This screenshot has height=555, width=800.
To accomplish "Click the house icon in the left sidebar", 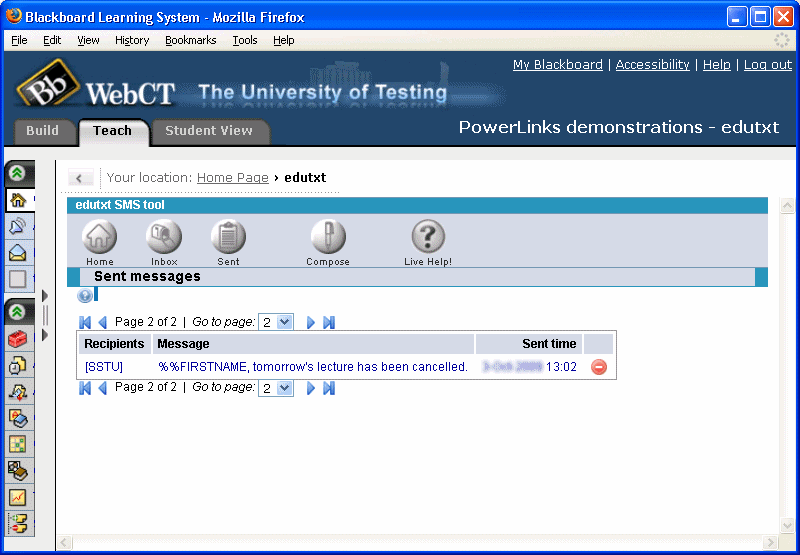I will coord(18,200).
